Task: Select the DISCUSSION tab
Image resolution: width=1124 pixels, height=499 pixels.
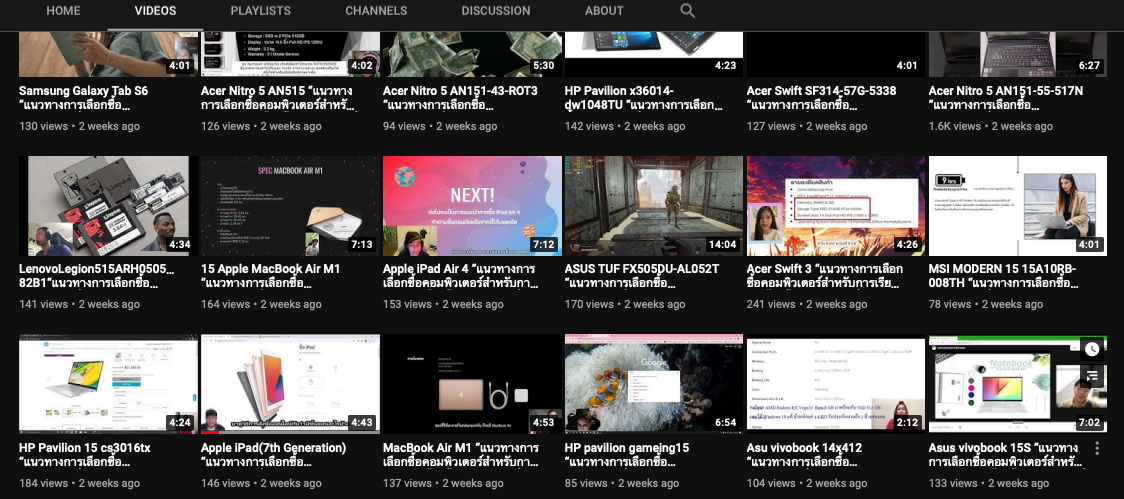Action: click(496, 11)
